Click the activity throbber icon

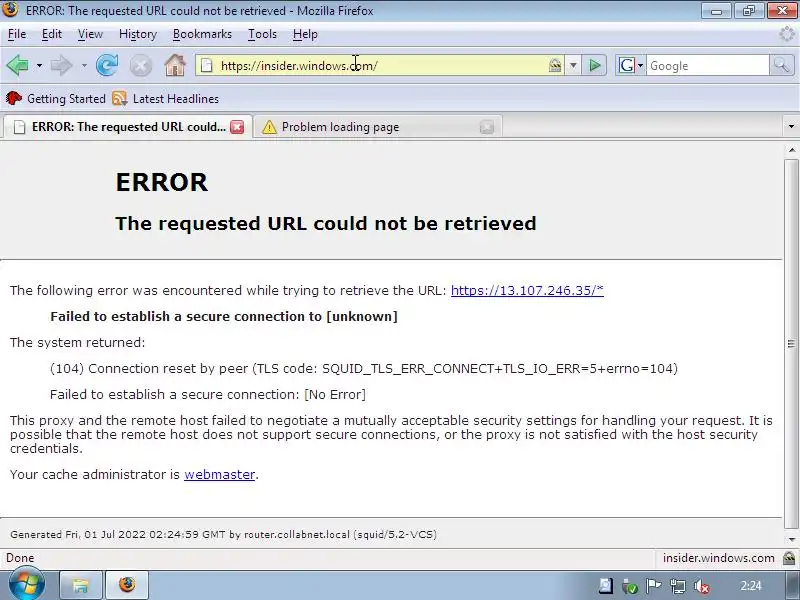tap(788, 34)
